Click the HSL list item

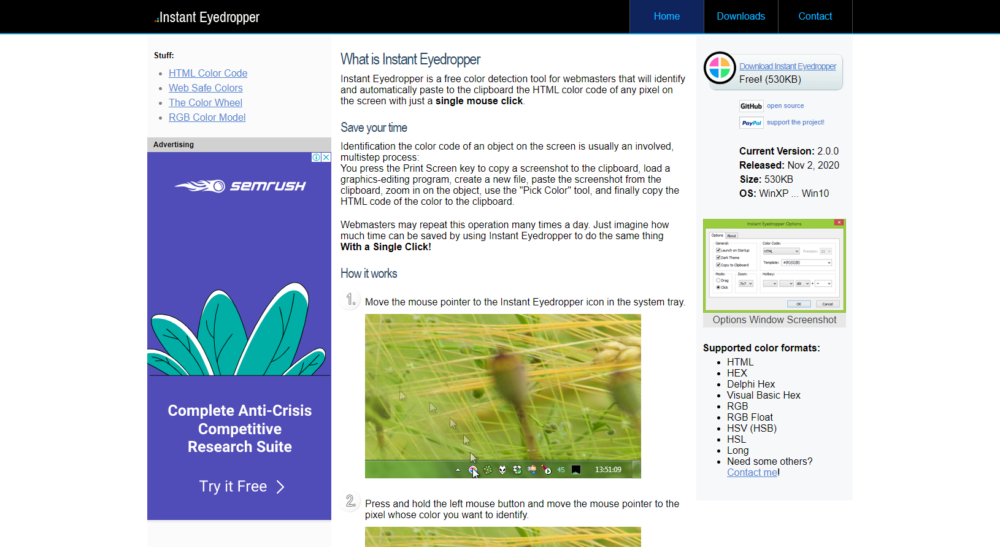click(x=736, y=439)
